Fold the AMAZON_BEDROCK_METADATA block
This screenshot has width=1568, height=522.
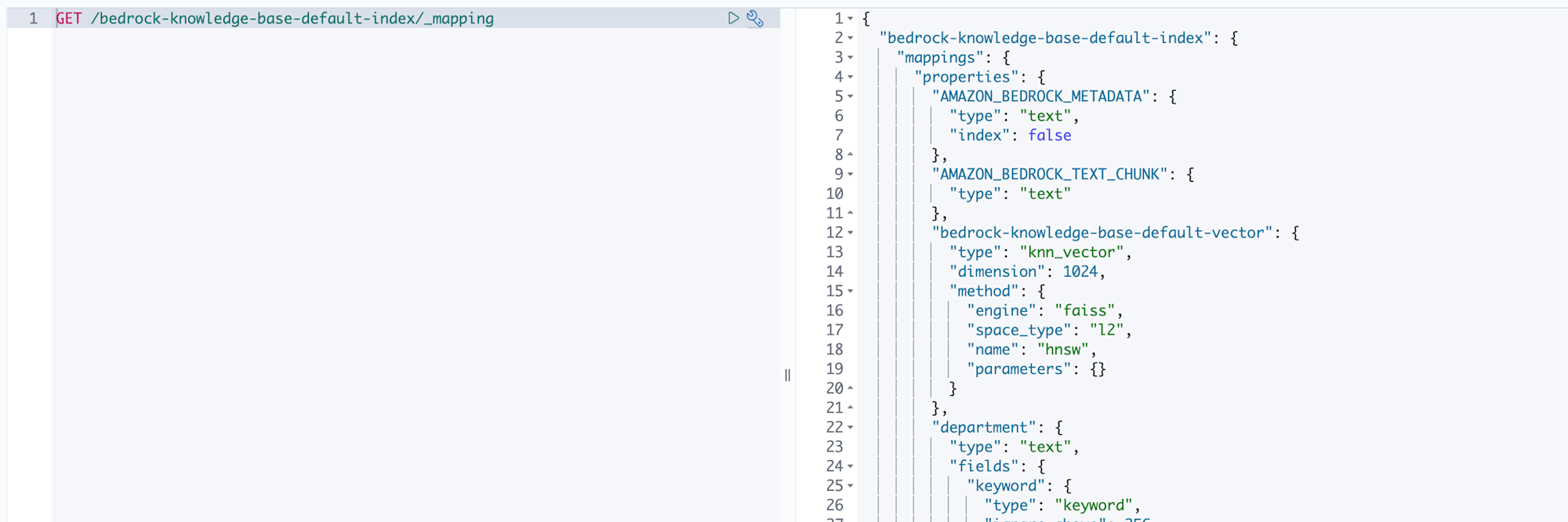click(851, 97)
